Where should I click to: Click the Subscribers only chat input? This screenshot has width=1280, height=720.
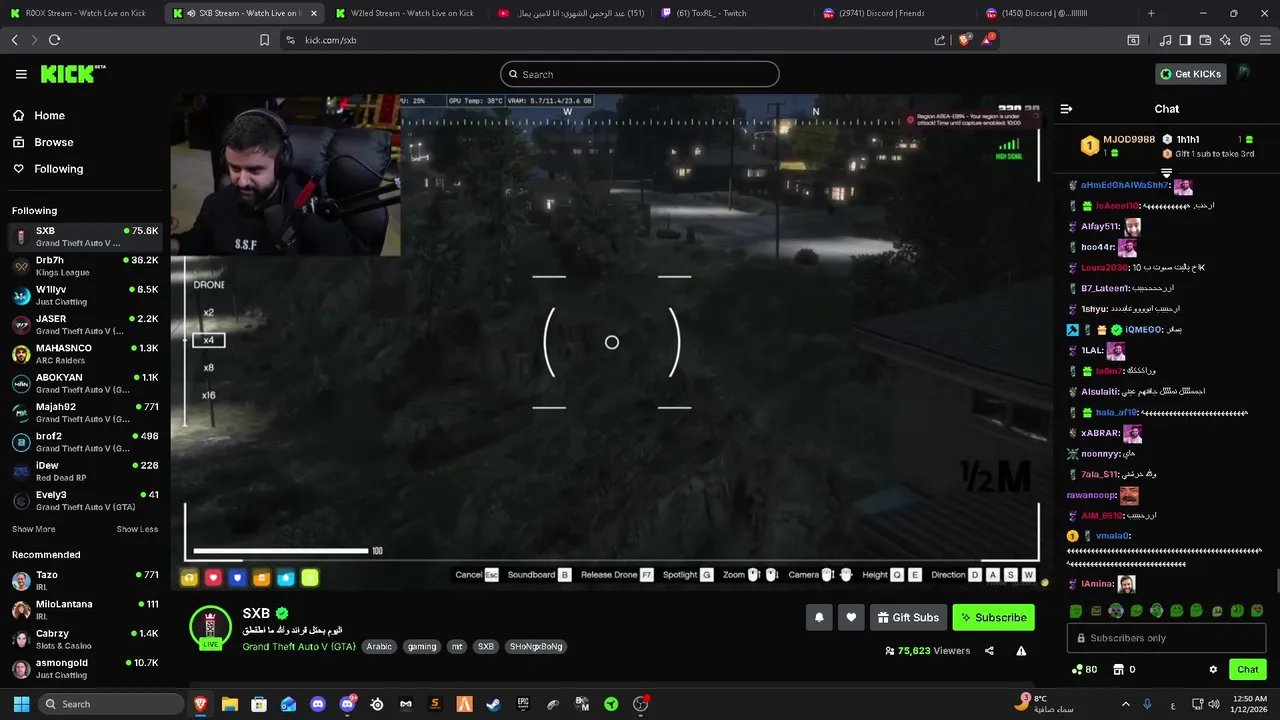[1166, 638]
